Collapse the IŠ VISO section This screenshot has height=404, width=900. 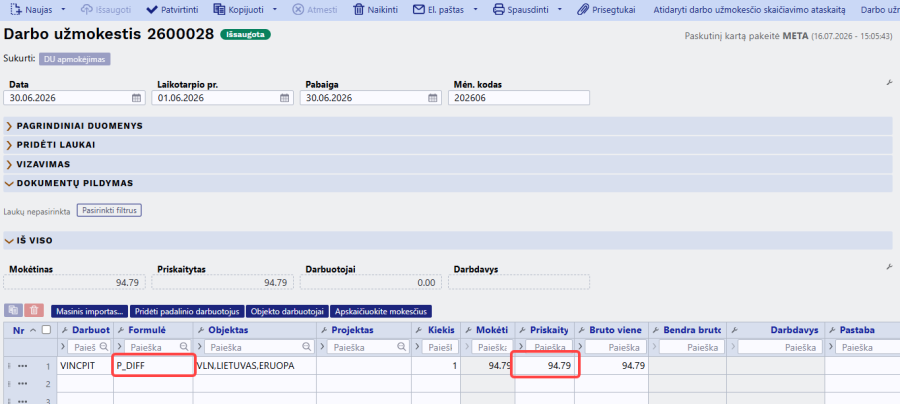click(x=449, y=240)
